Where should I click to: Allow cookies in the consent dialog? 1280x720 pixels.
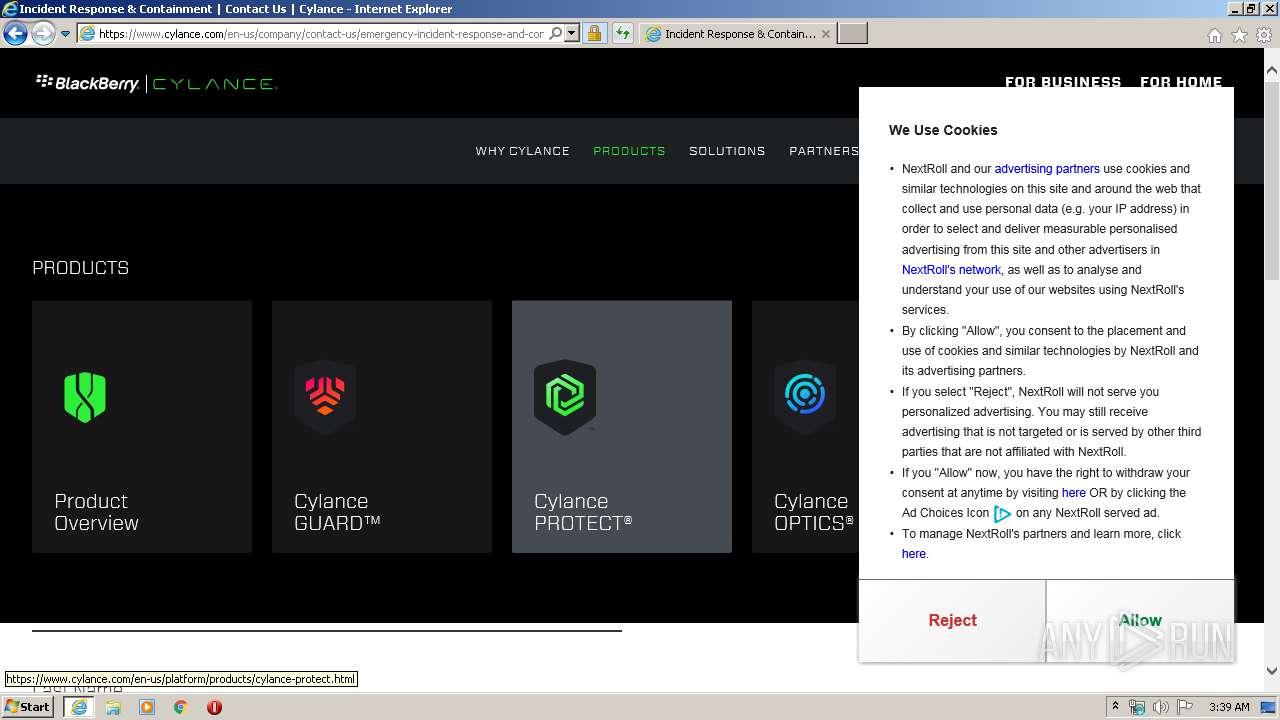(x=1140, y=620)
